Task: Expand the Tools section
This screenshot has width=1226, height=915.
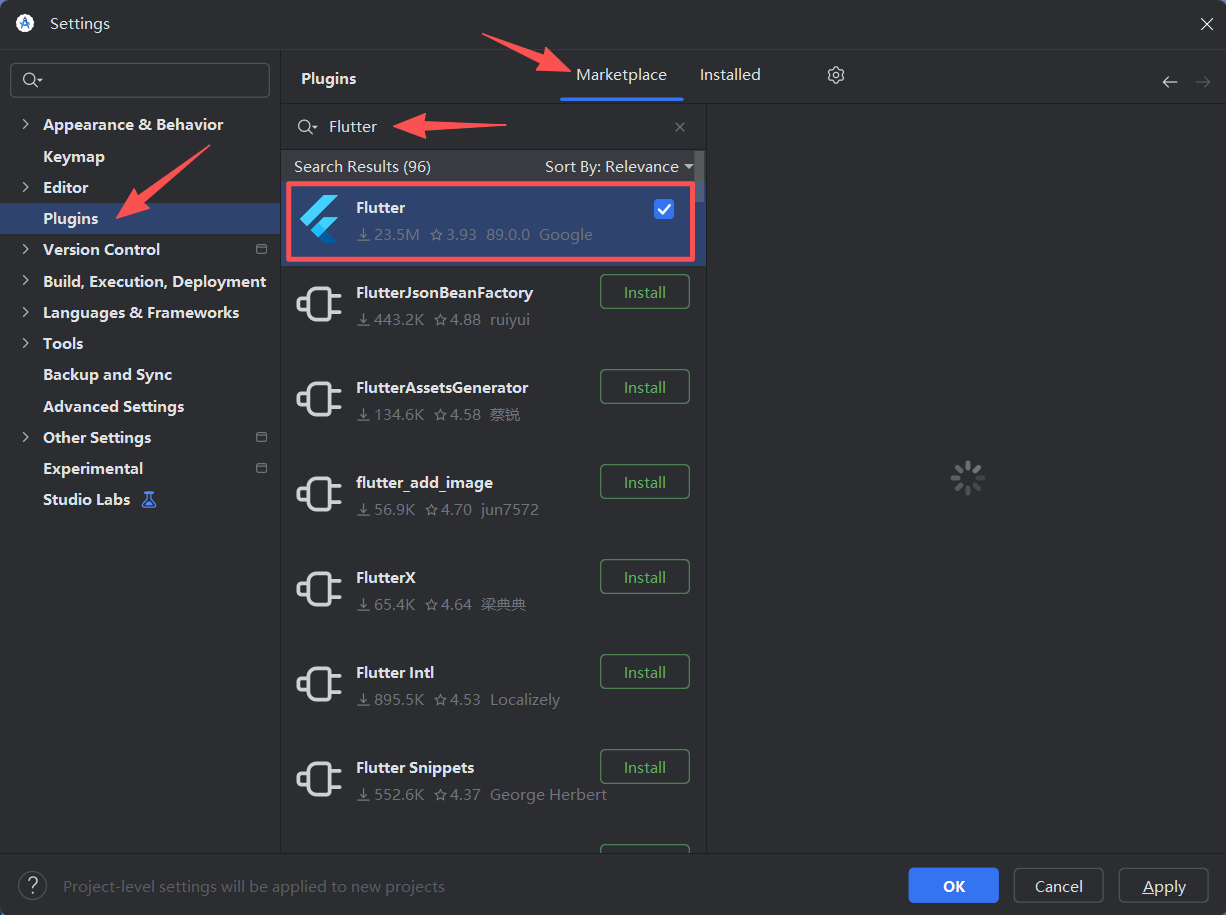Action: (25, 343)
